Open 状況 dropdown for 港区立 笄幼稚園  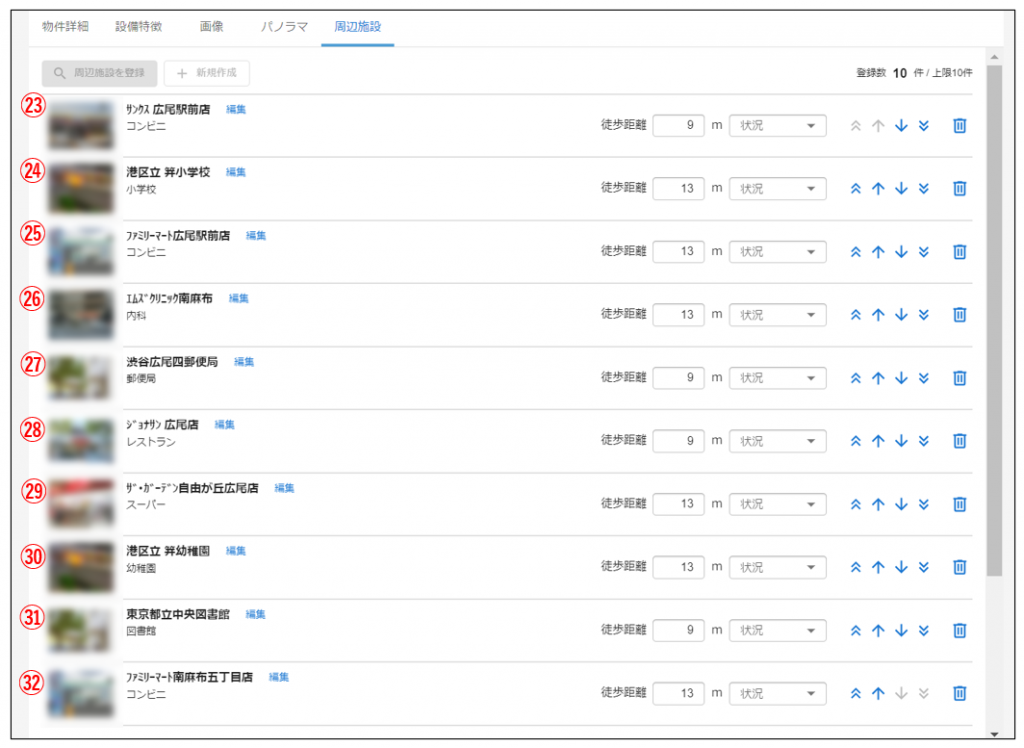[x=778, y=567]
